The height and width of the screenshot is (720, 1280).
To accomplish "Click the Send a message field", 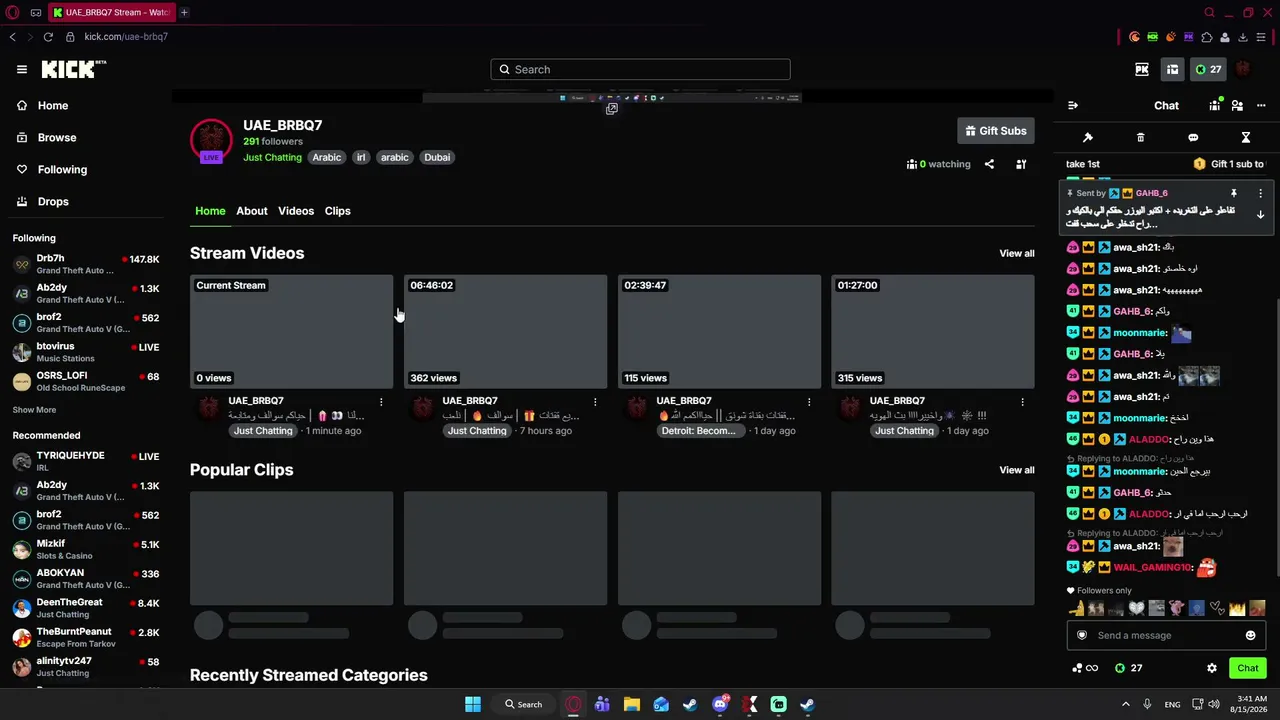I will [x=1166, y=635].
